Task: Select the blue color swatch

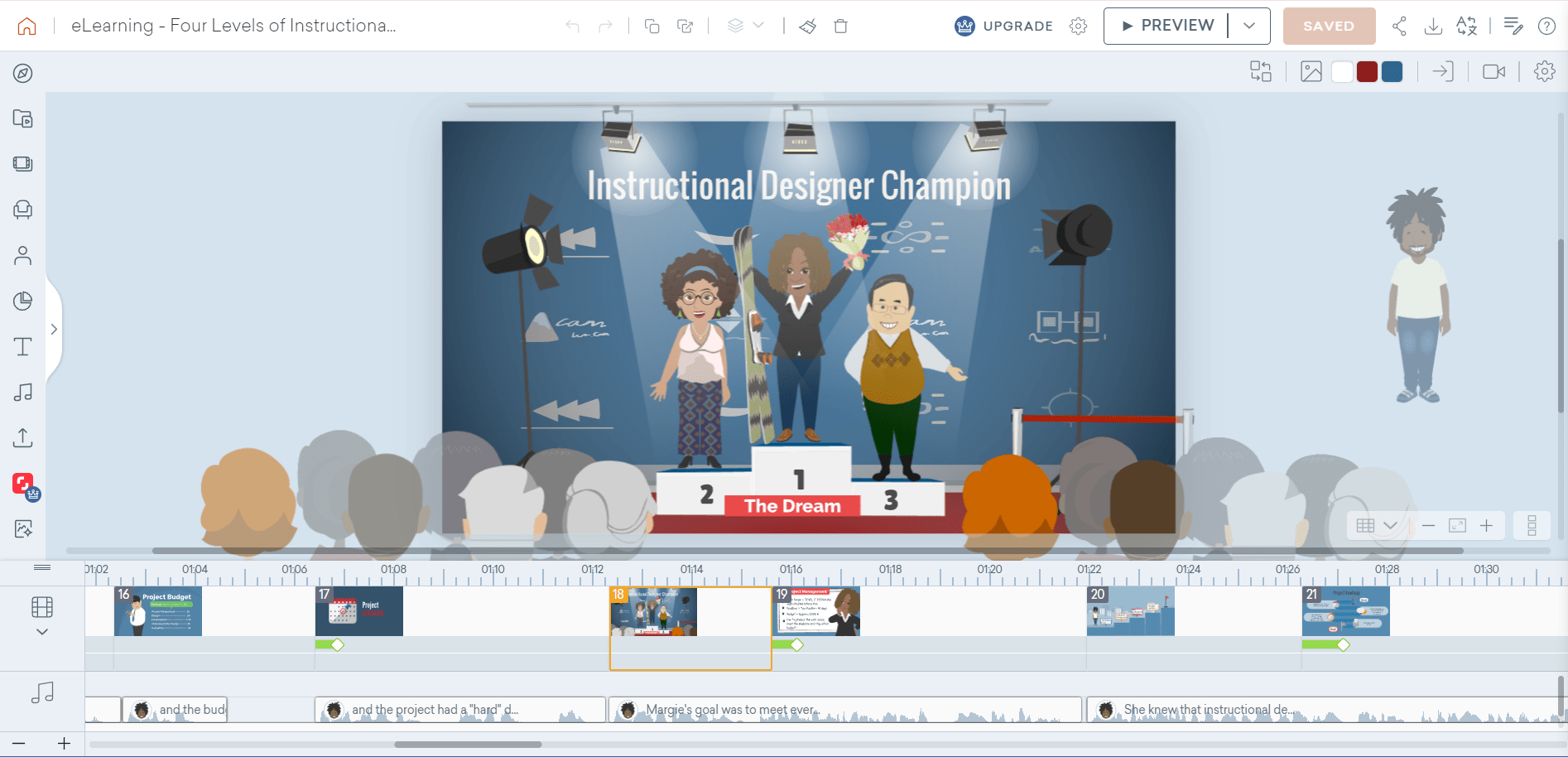Action: (1392, 71)
